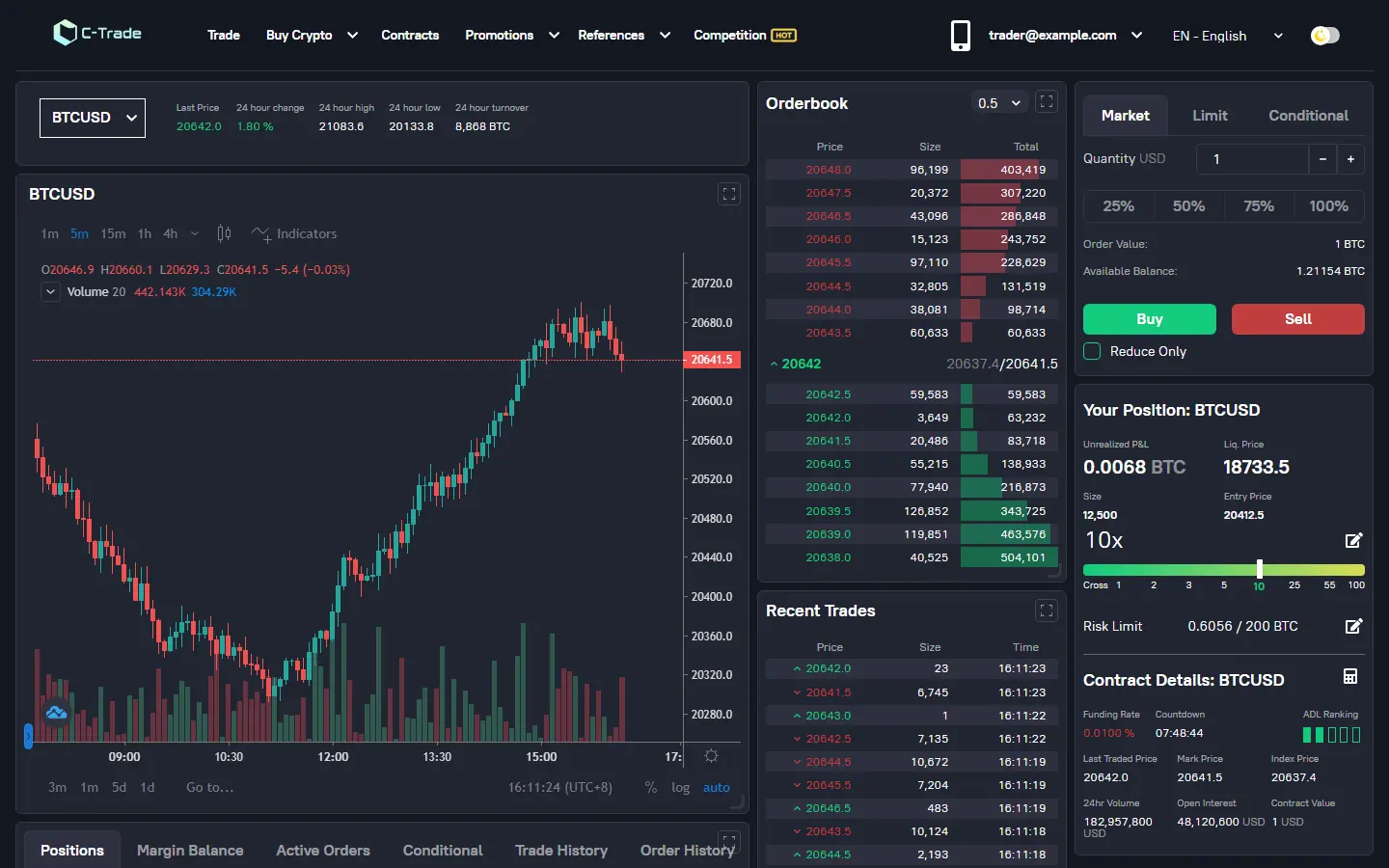Click Go to... date on chart

pos(210,787)
